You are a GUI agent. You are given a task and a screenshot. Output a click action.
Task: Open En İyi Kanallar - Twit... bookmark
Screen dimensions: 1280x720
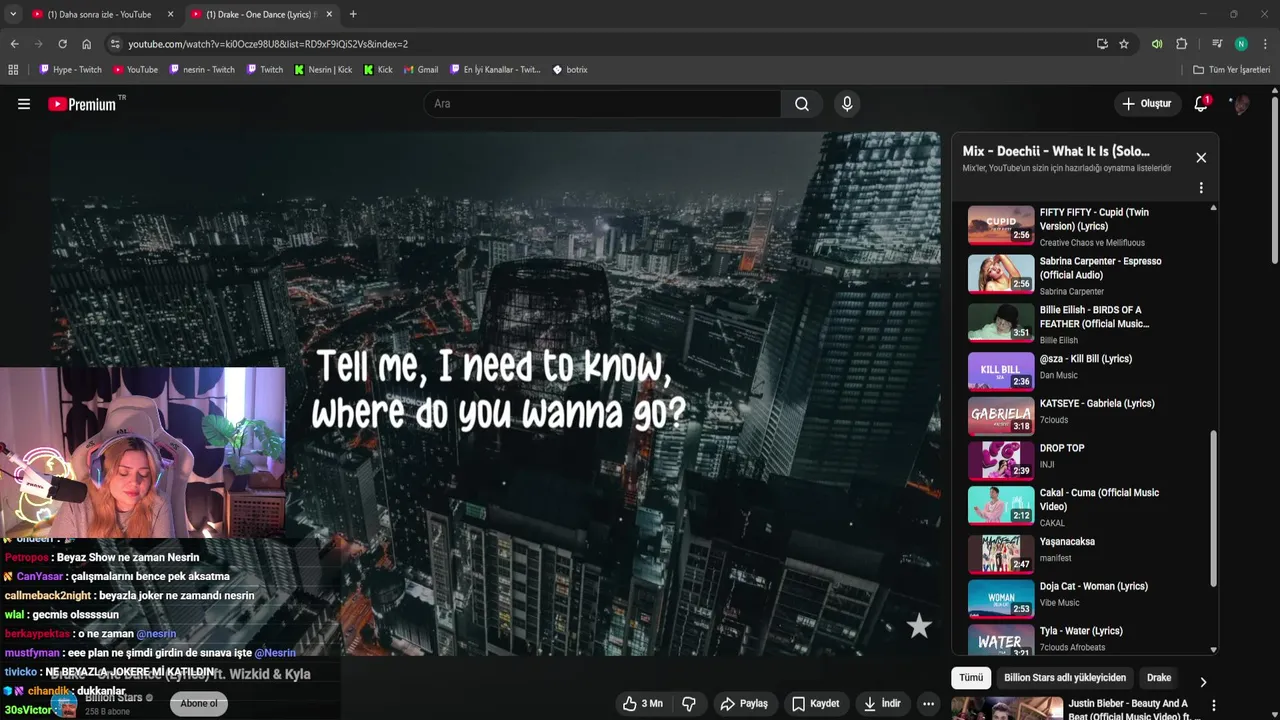pyautogui.click(x=495, y=70)
